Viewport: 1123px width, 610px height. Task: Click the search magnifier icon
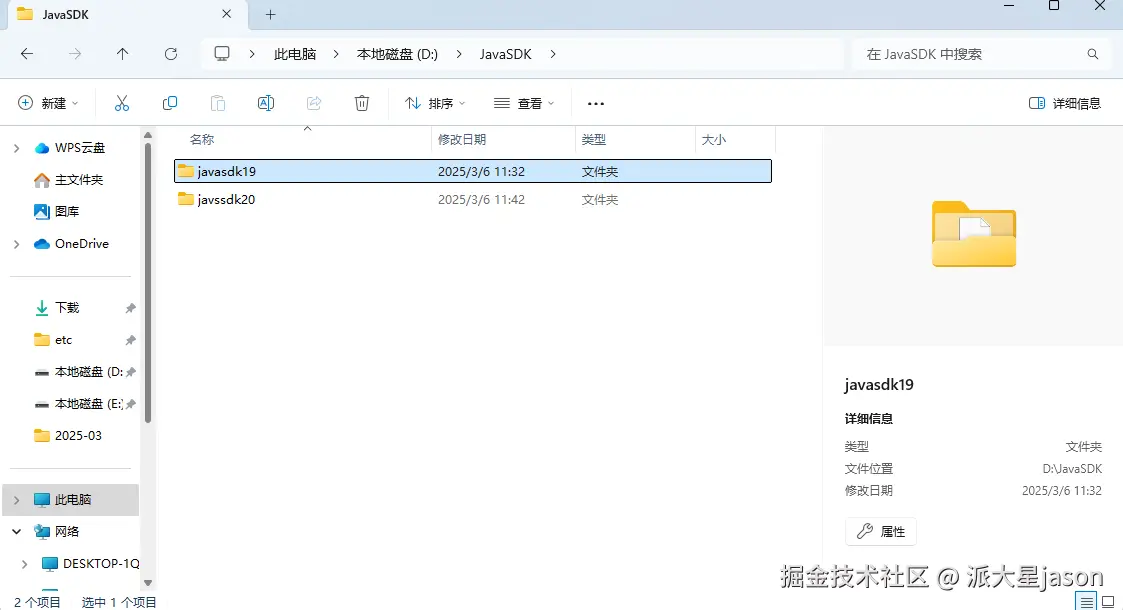[x=1092, y=54]
